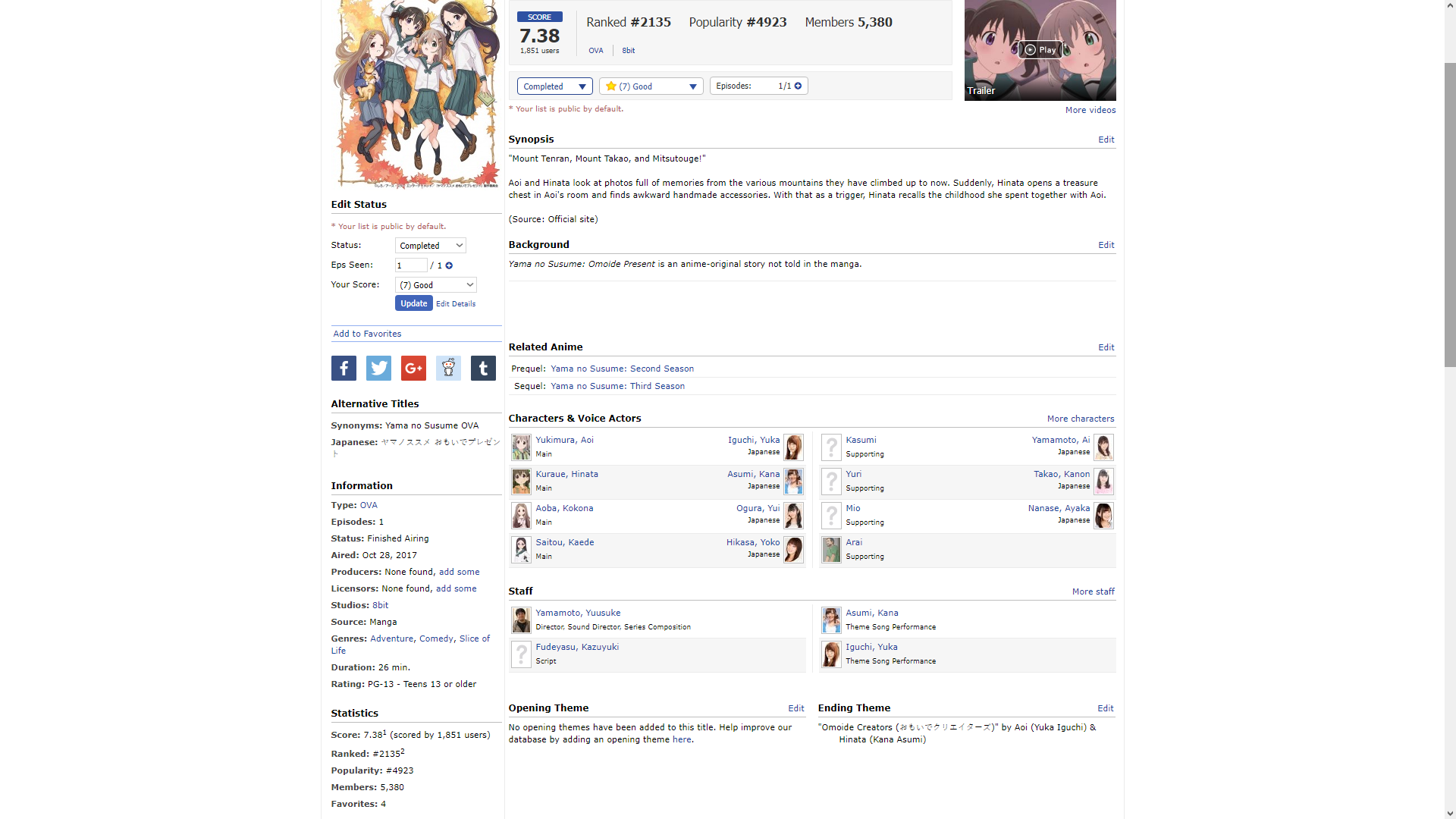
Task: Share on Tumblr icon
Action: click(483, 369)
